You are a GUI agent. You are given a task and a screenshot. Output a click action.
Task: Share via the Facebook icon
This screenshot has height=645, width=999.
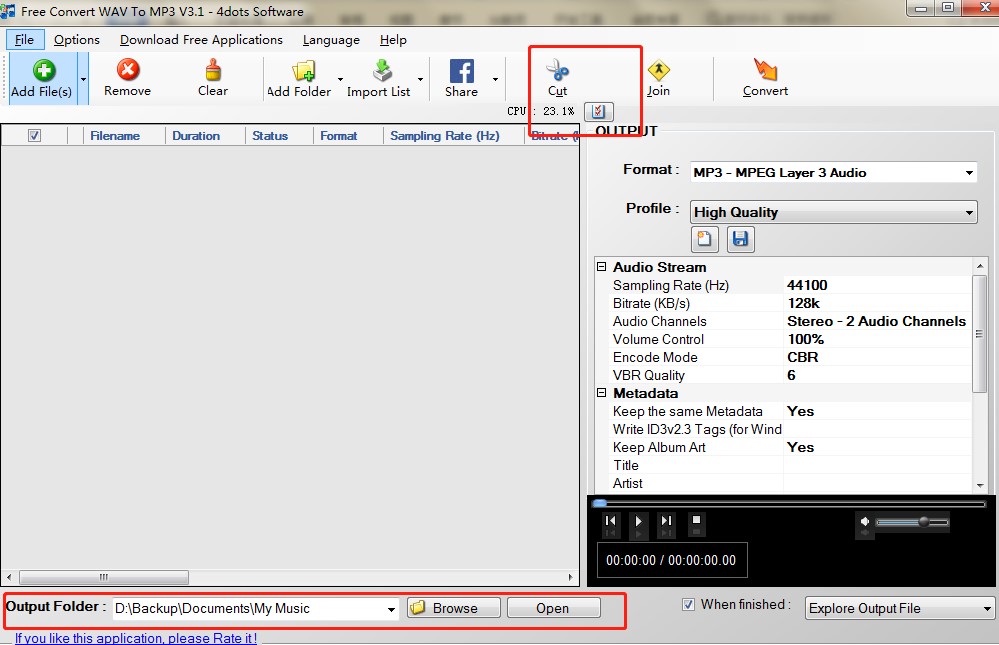coord(461,73)
